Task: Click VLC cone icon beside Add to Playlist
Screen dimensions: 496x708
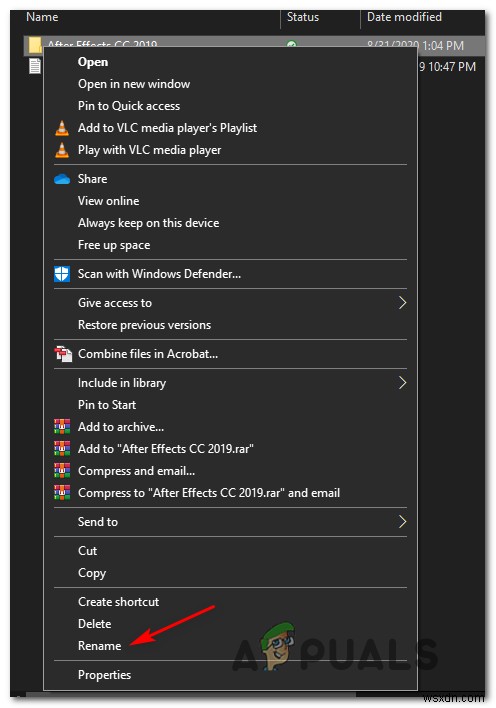Action: (62, 128)
